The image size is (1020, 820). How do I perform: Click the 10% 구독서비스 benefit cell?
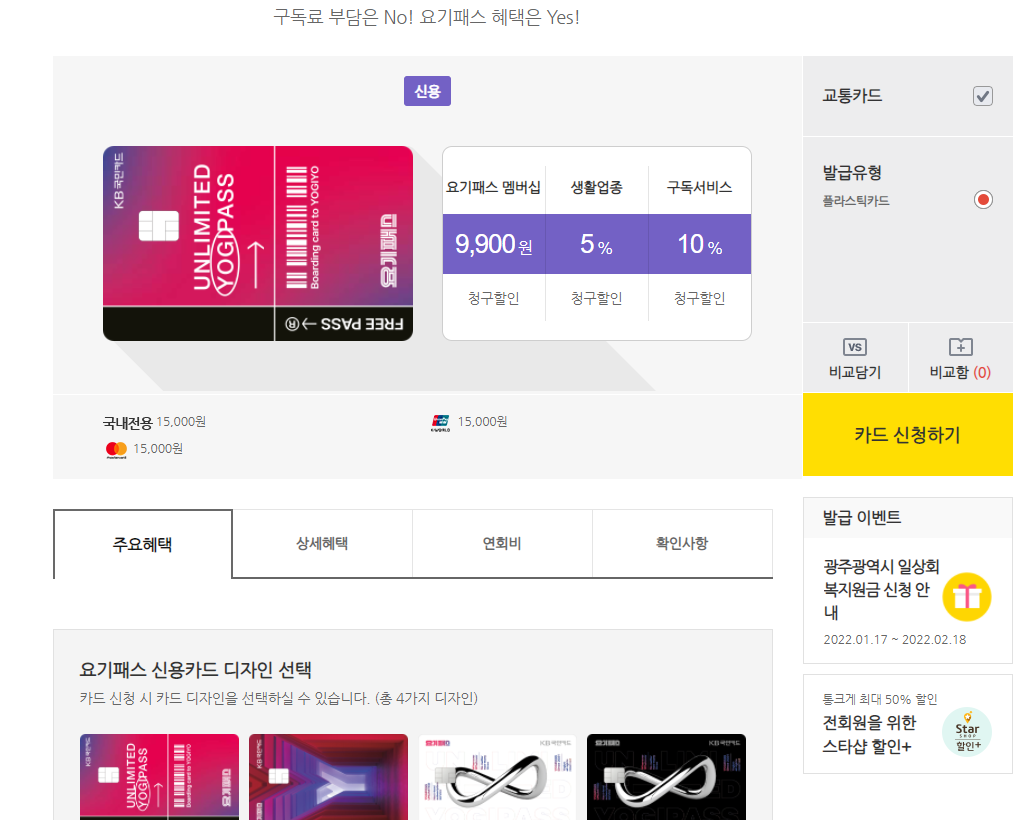tap(700, 244)
